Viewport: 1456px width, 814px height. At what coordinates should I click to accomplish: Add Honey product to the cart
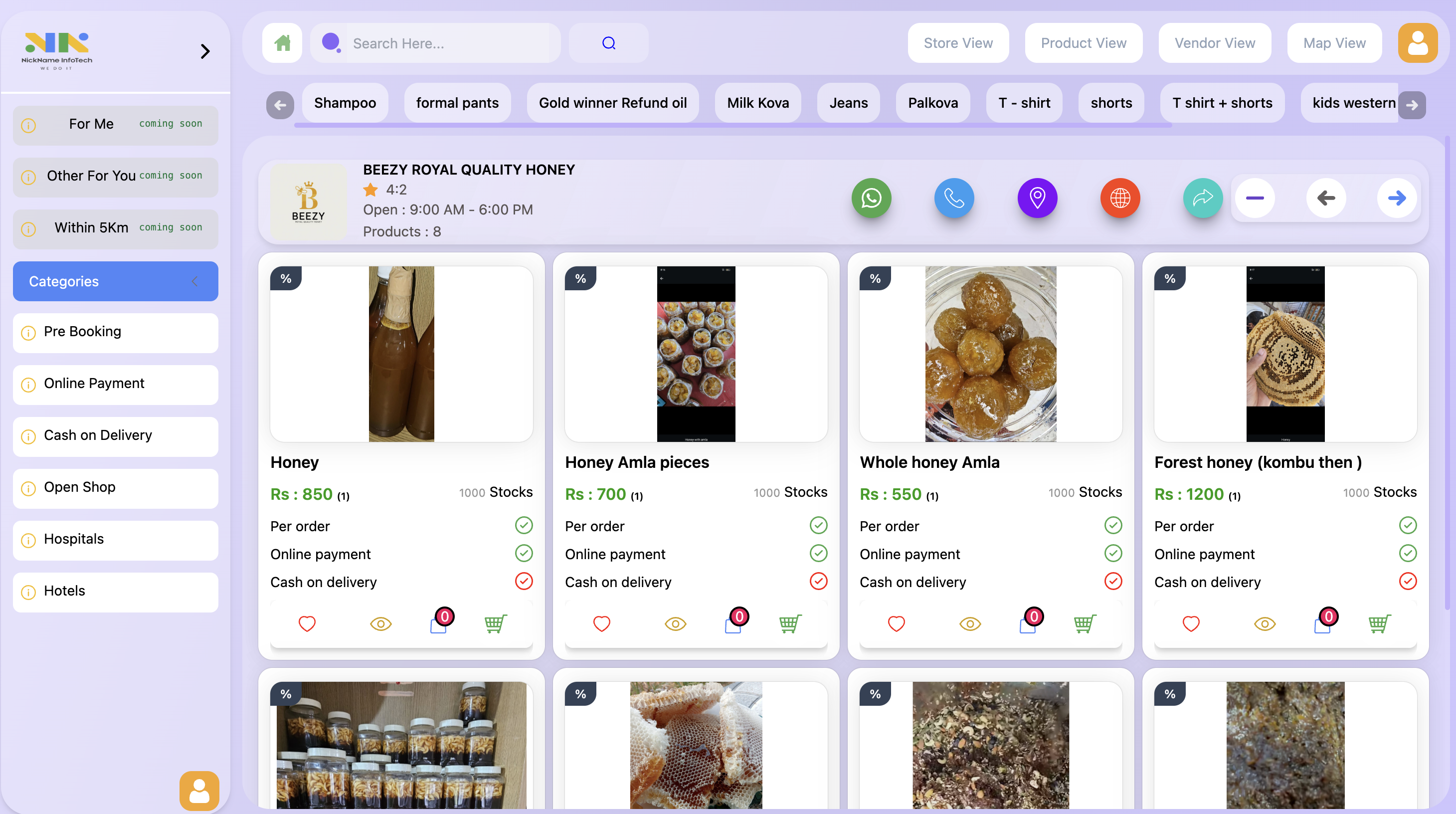point(495,624)
